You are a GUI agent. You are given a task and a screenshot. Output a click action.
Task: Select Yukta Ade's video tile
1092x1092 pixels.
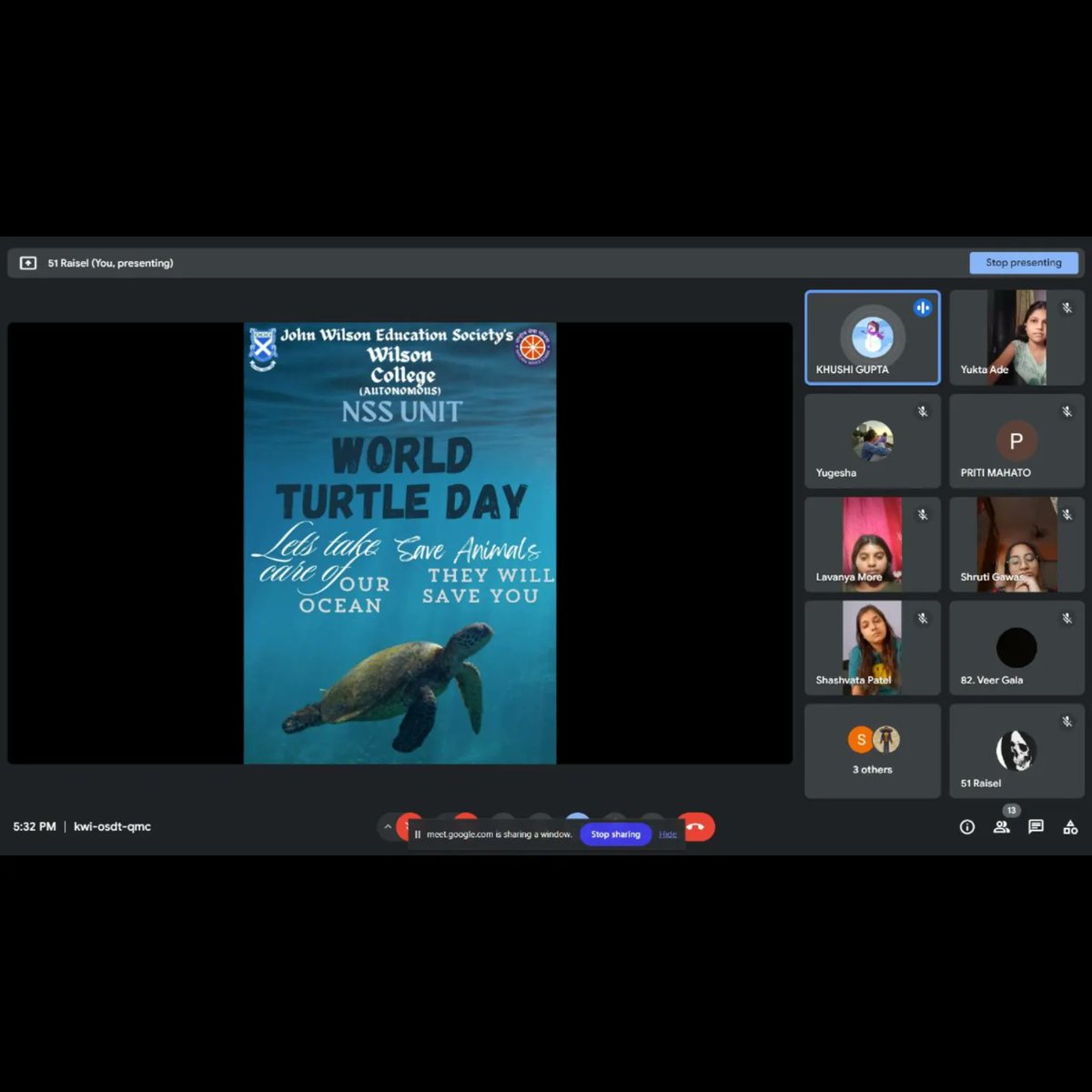tap(1017, 338)
